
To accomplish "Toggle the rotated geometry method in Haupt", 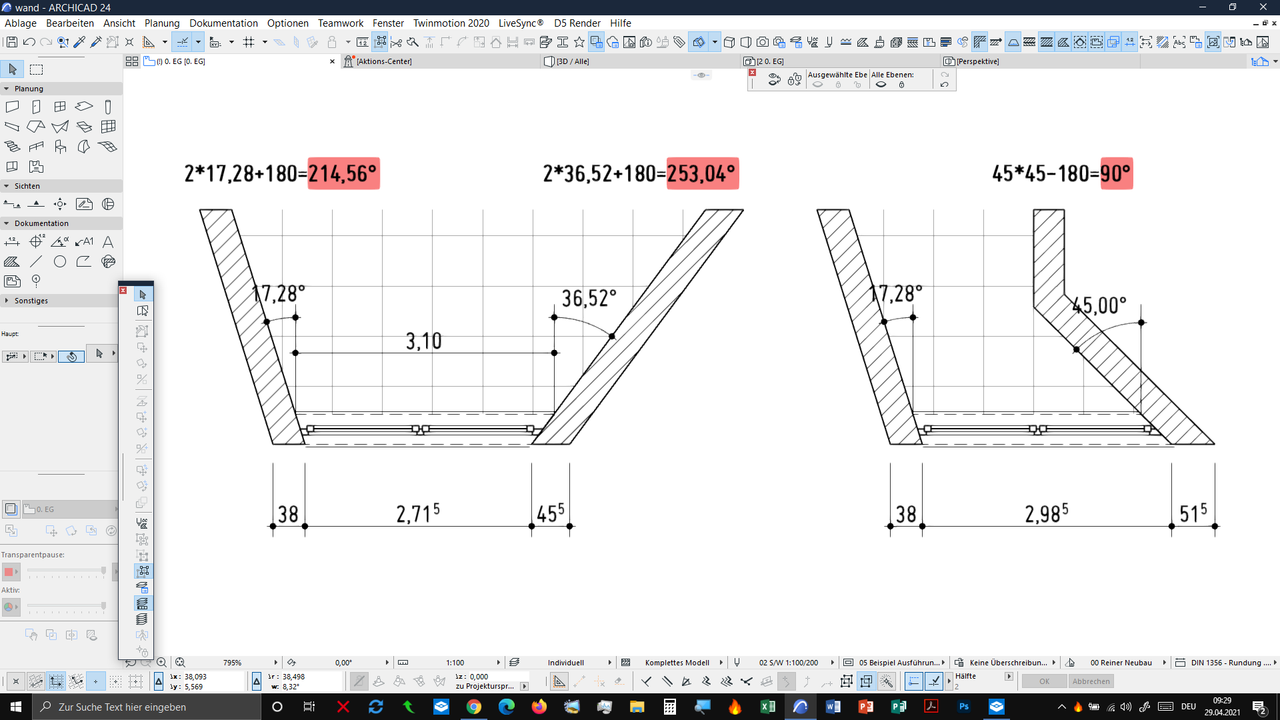I will 71,356.
